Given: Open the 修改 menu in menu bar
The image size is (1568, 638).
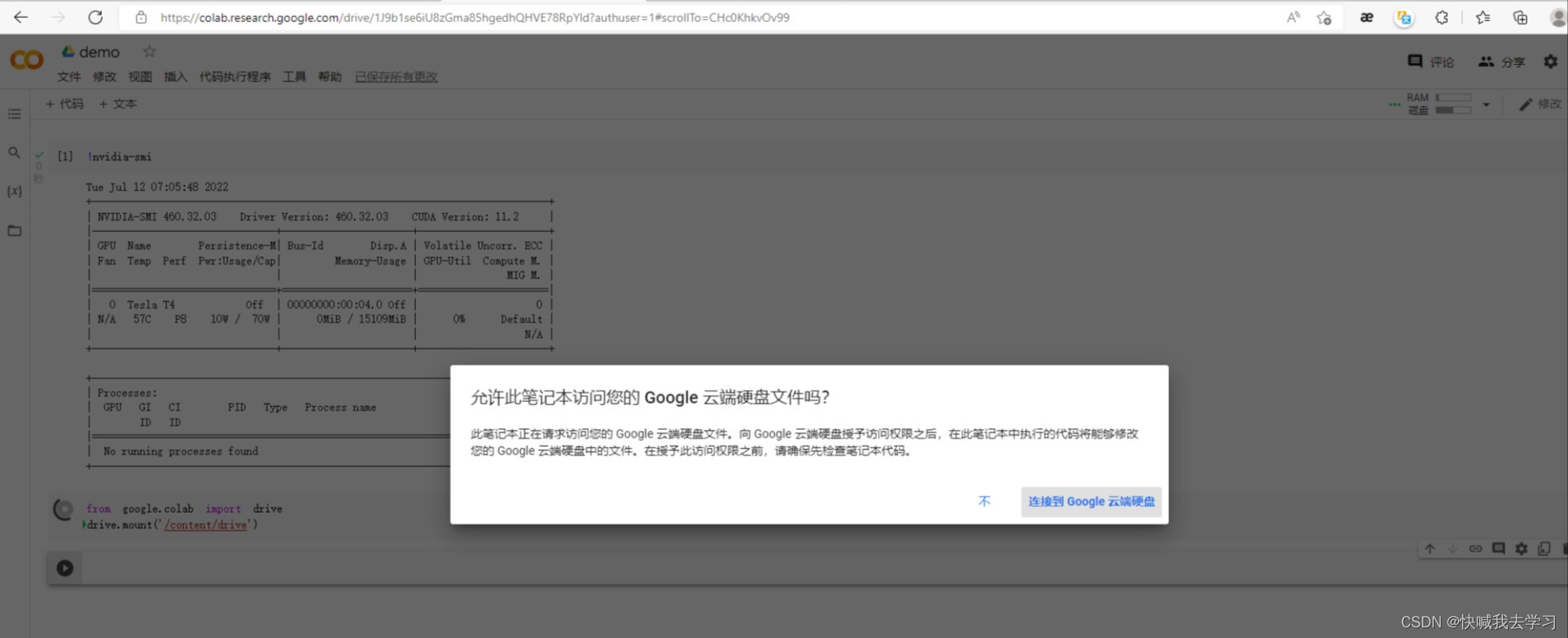Looking at the screenshot, I should [x=104, y=76].
